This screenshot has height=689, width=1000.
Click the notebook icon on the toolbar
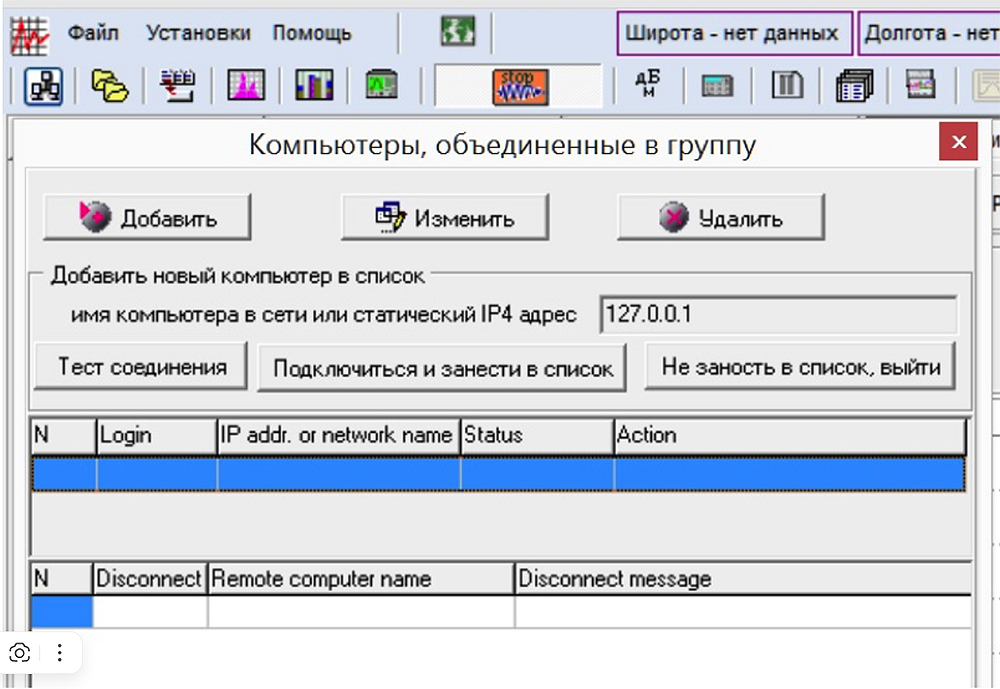[786, 85]
